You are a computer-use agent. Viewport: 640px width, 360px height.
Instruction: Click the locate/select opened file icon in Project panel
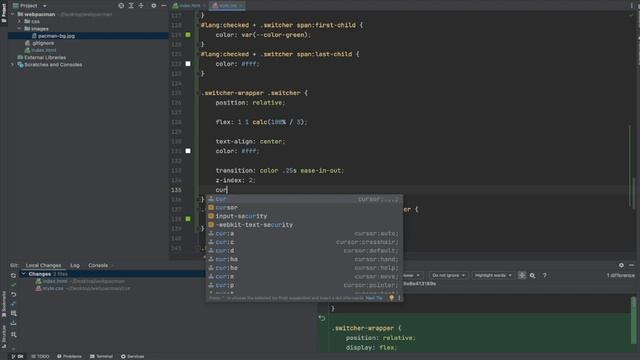[x=121, y=6]
